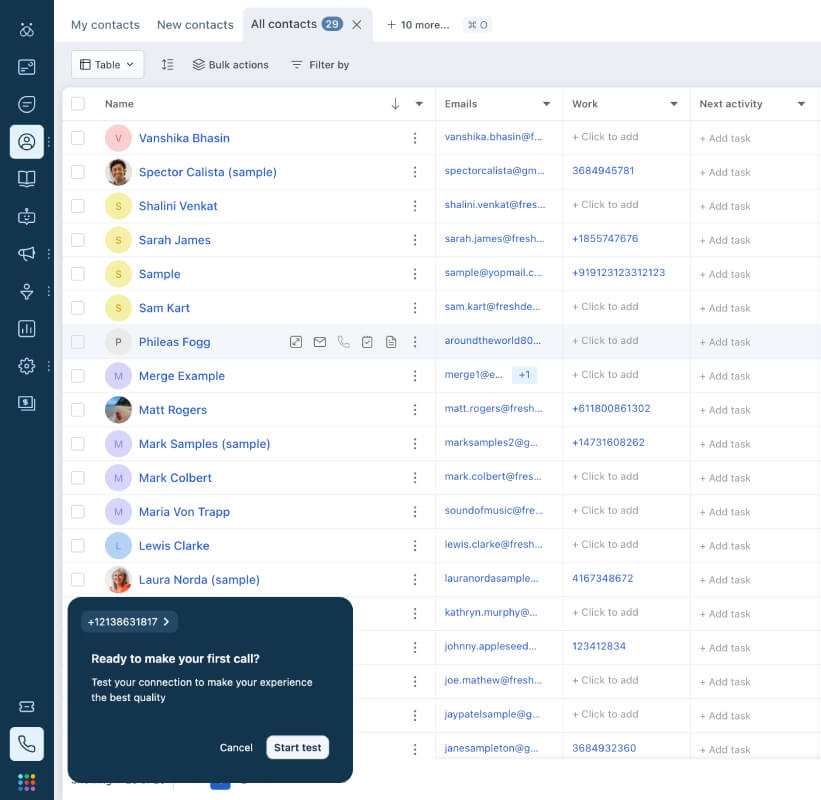Check the box for Mark Colbert
821x800 pixels.
(x=77, y=477)
